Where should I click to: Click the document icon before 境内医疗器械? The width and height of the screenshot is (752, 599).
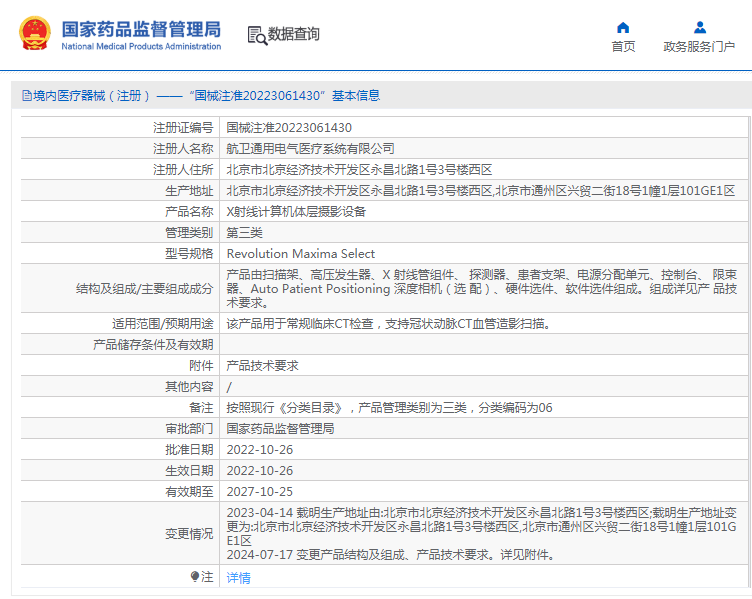pos(27,95)
